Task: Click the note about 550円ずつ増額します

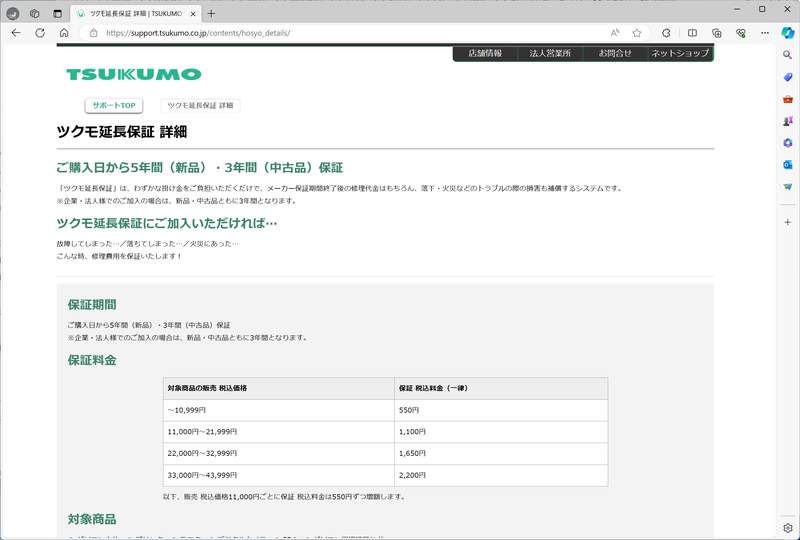Action: pos(285,497)
